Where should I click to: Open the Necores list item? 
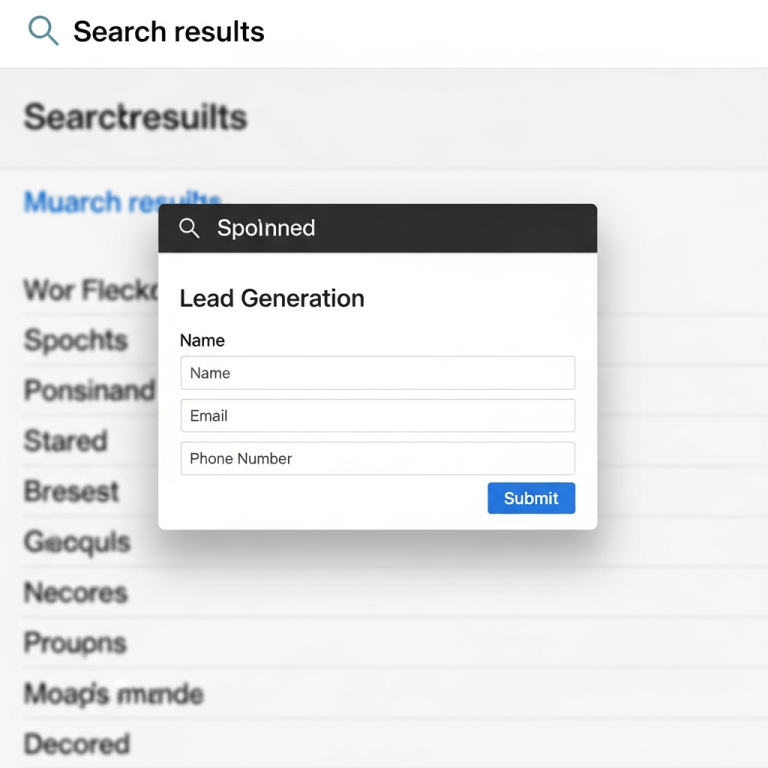(76, 592)
